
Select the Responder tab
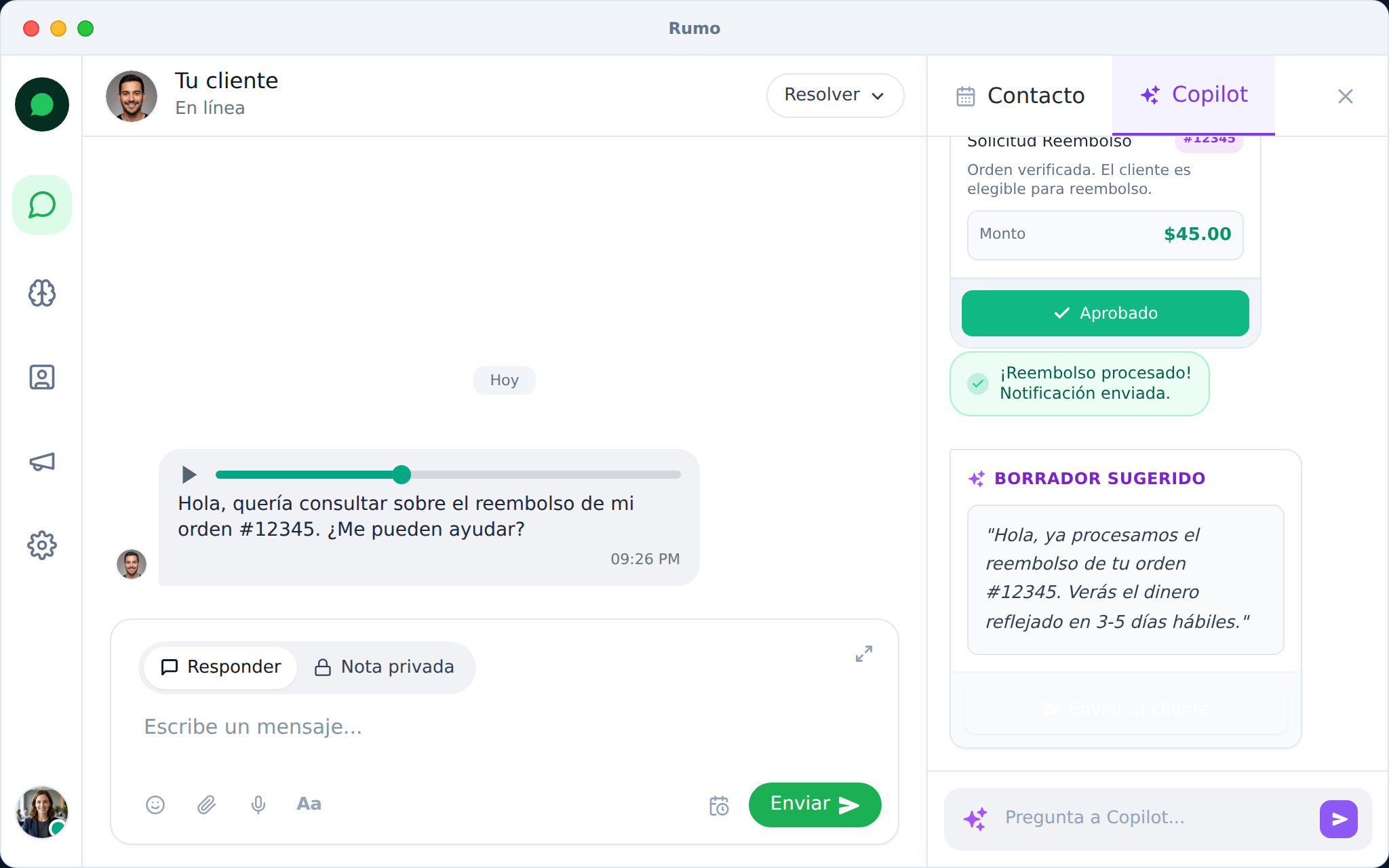point(220,667)
